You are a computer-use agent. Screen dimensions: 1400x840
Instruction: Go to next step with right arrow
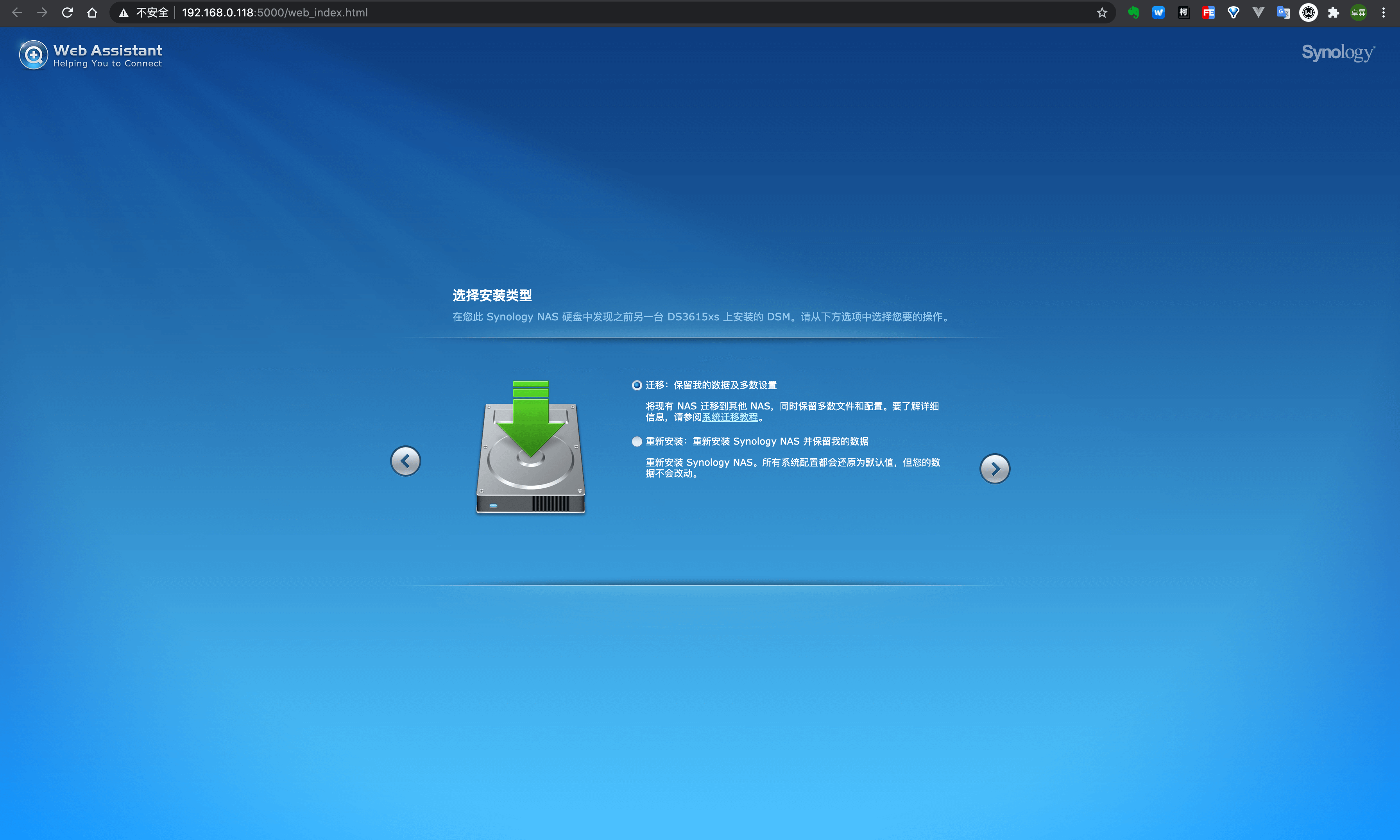click(995, 469)
